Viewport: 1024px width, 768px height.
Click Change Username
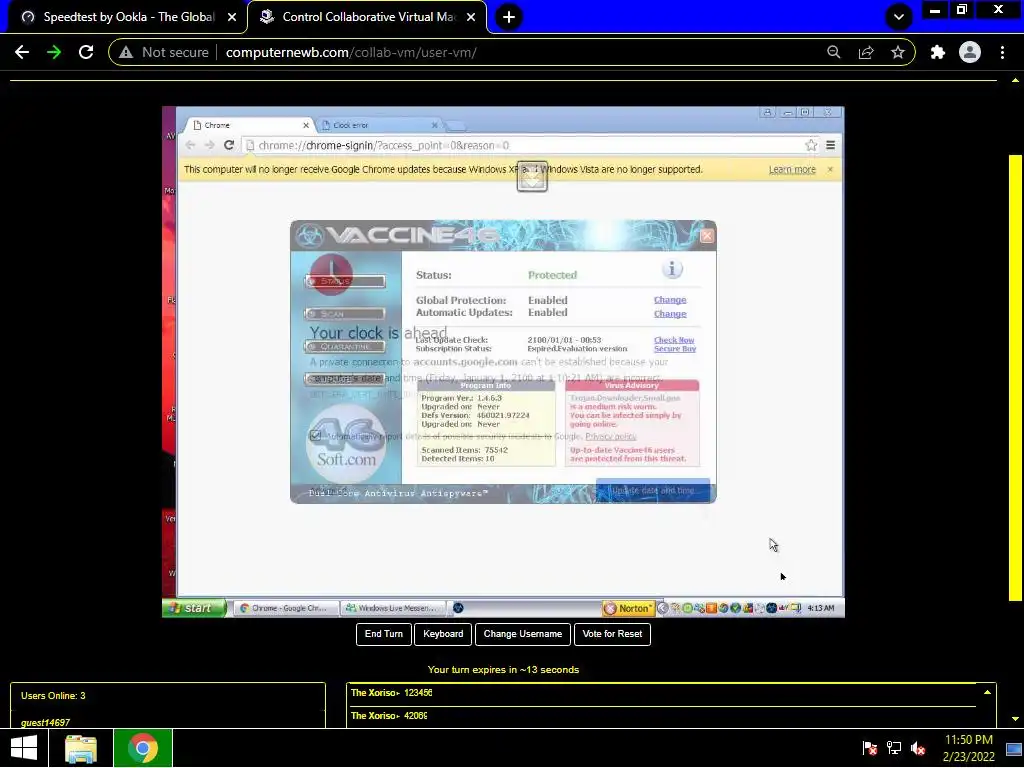pyautogui.click(x=522, y=634)
